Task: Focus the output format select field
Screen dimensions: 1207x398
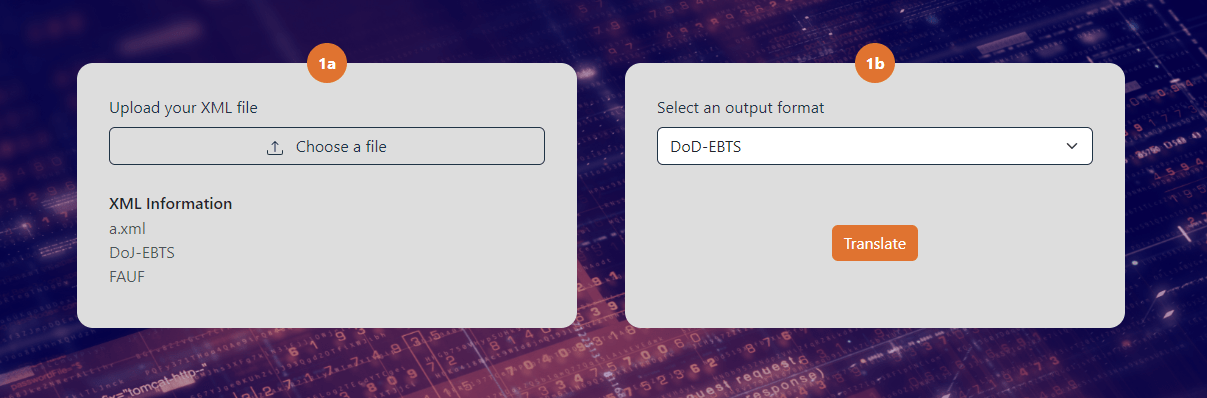Action: pos(875,146)
